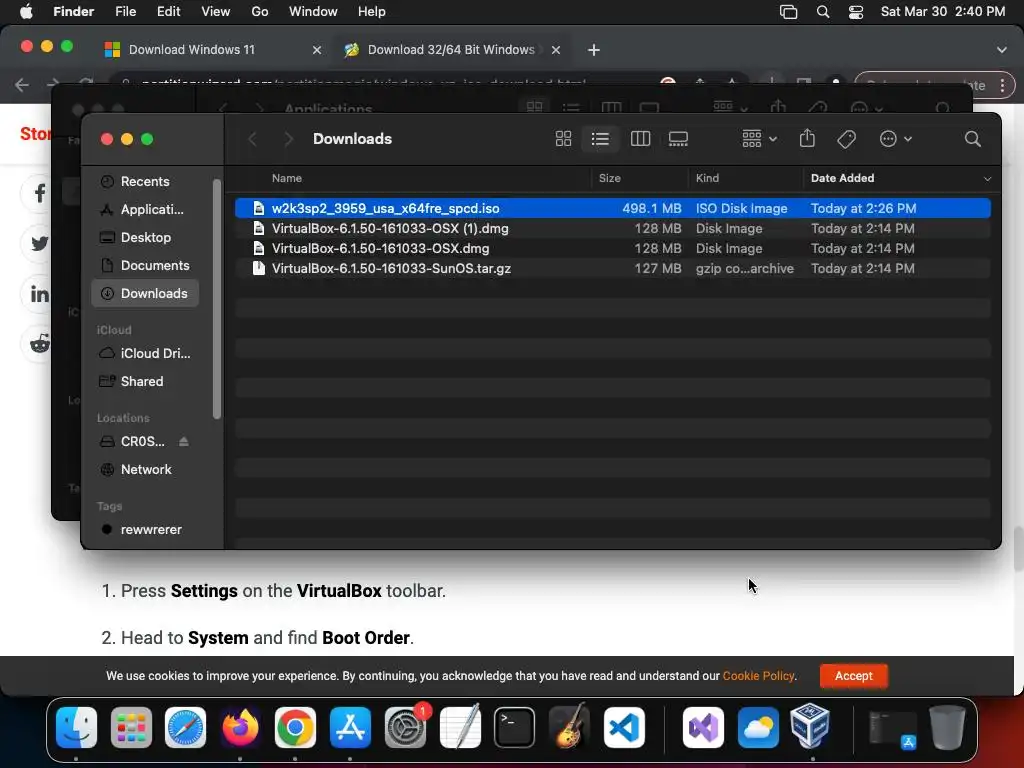Toggle Date Added sort order arrow

pyautogui.click(x=987, y=179)
